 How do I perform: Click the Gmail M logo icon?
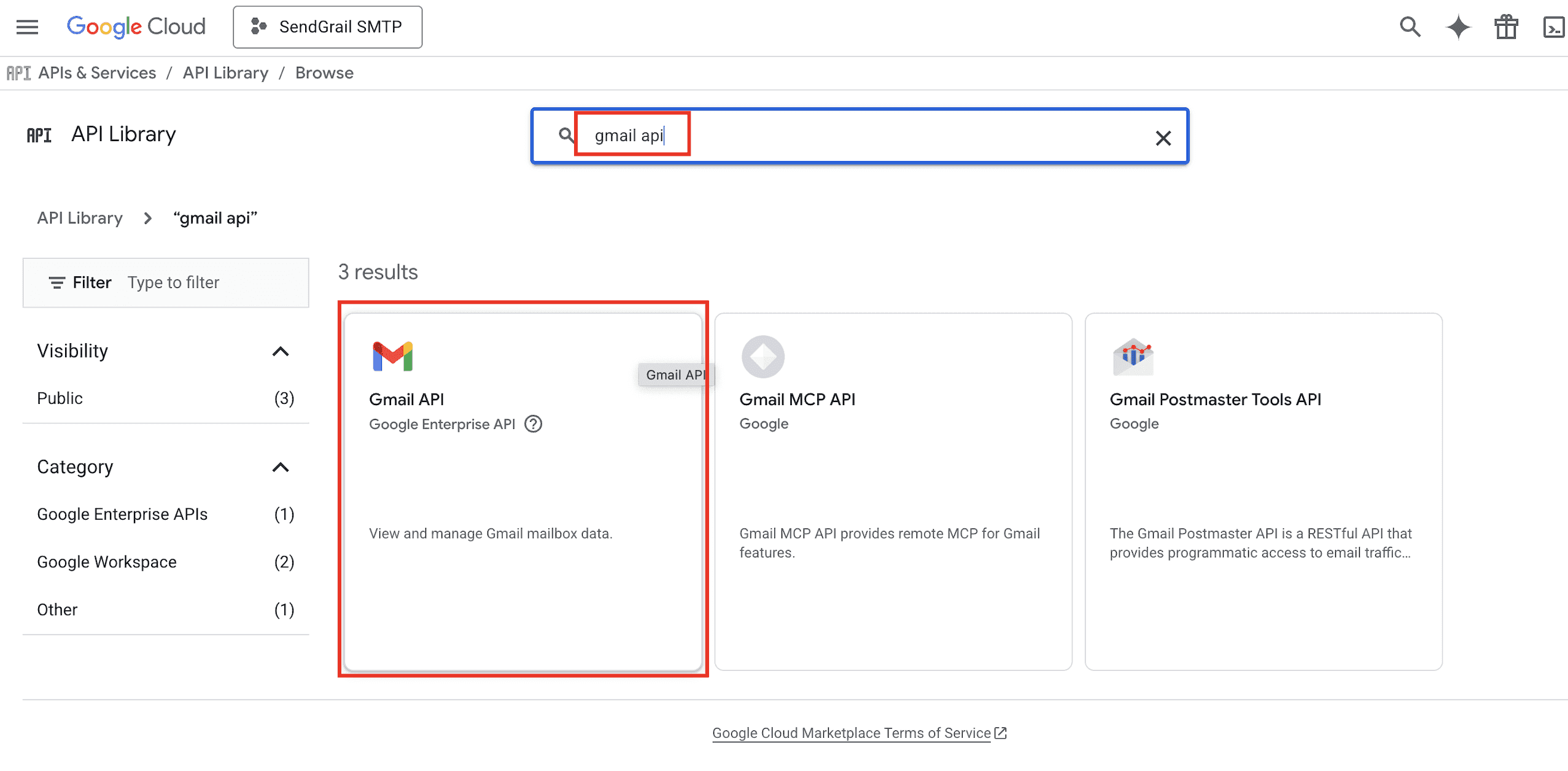[392, 356]
